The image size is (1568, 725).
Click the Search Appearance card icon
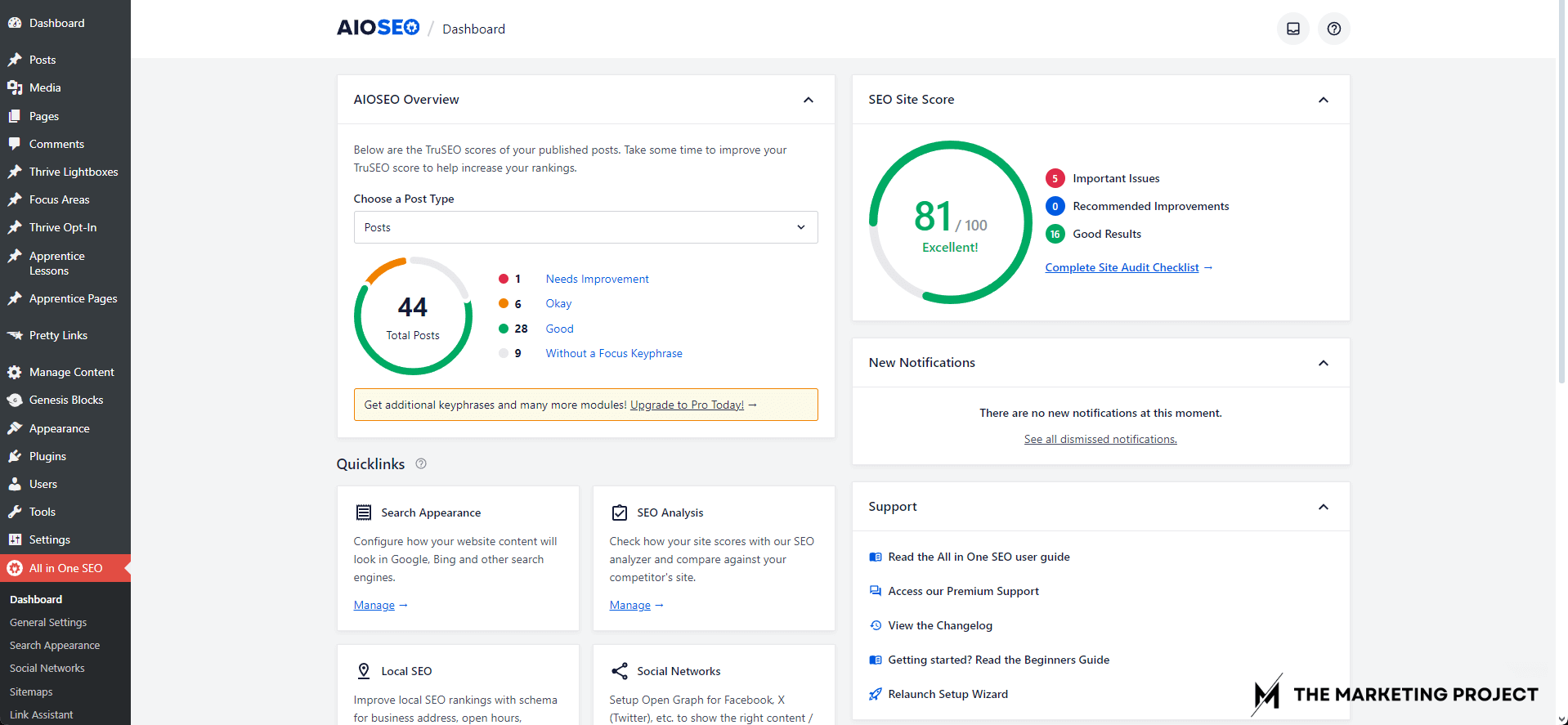click(x=364, y=512)
